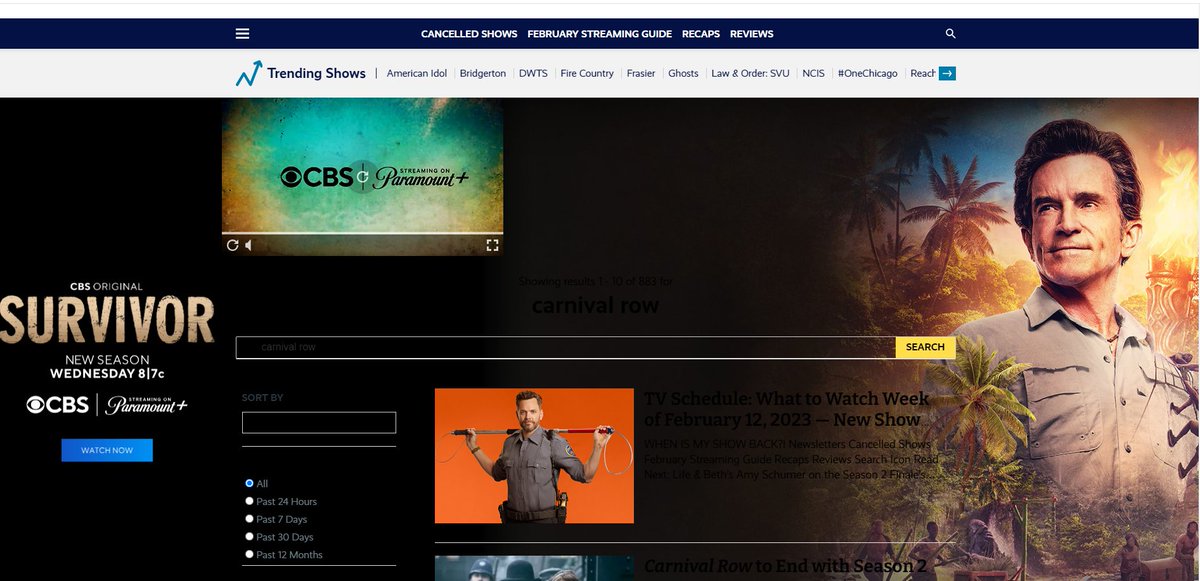Open the Sort By dropdown box

coord(319,422)
